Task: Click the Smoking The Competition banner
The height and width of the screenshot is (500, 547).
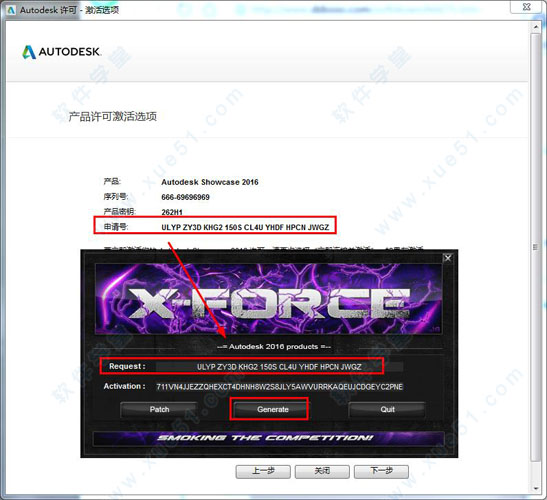Action: 269,438
